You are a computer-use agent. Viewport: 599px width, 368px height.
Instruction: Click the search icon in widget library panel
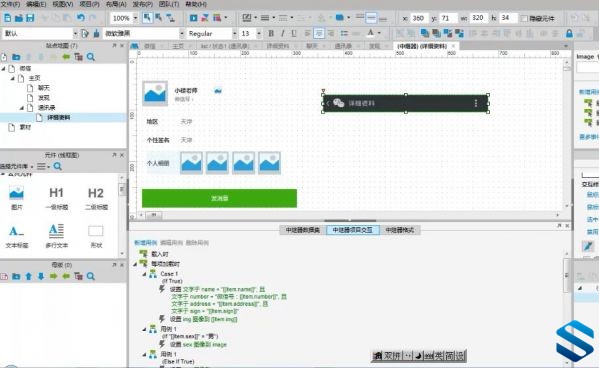click(57, 166)
